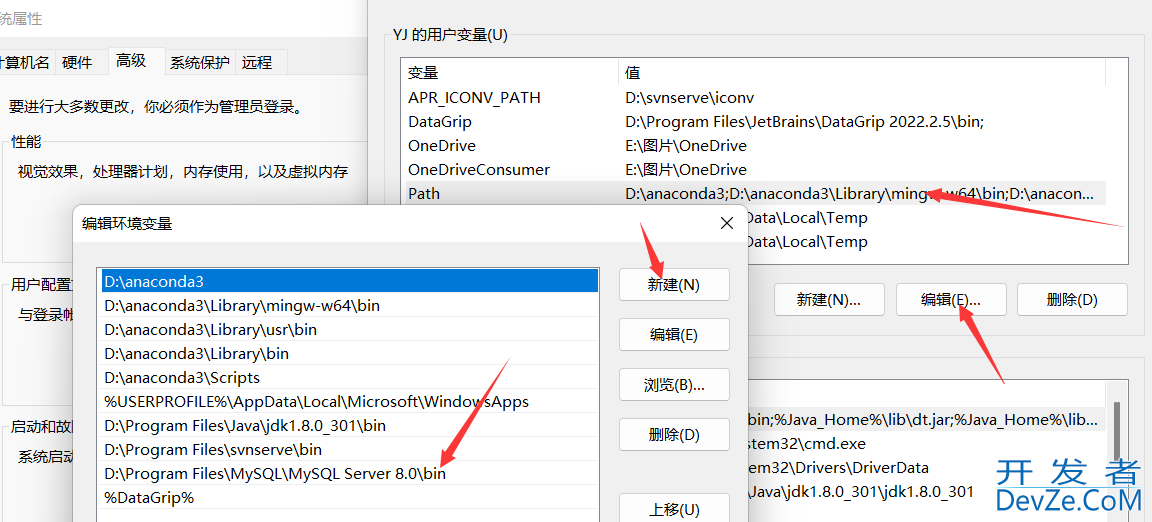
Task: Click the 值 column header
Action: 863,73
